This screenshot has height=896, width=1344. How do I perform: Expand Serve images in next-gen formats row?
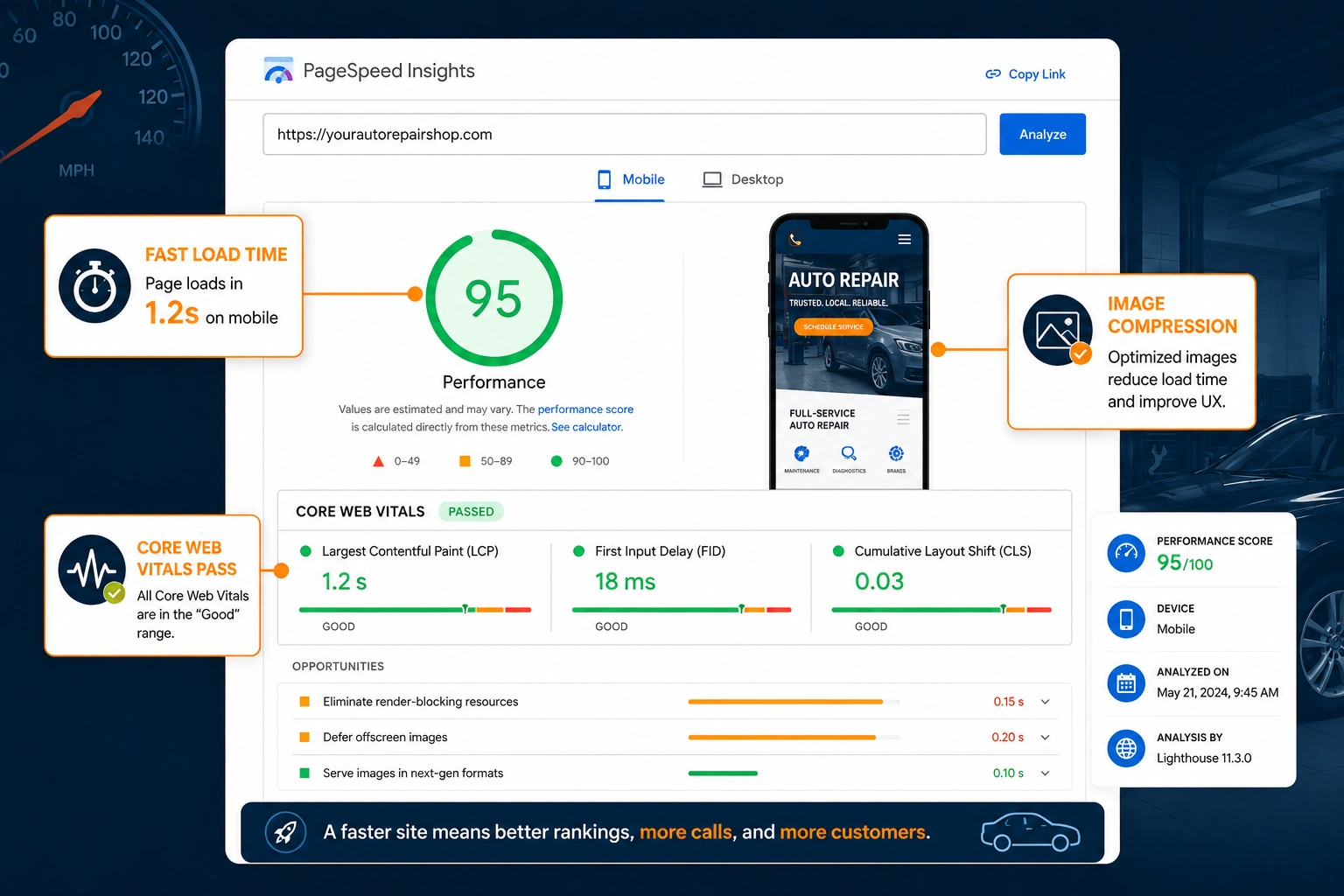[1045, 773]
